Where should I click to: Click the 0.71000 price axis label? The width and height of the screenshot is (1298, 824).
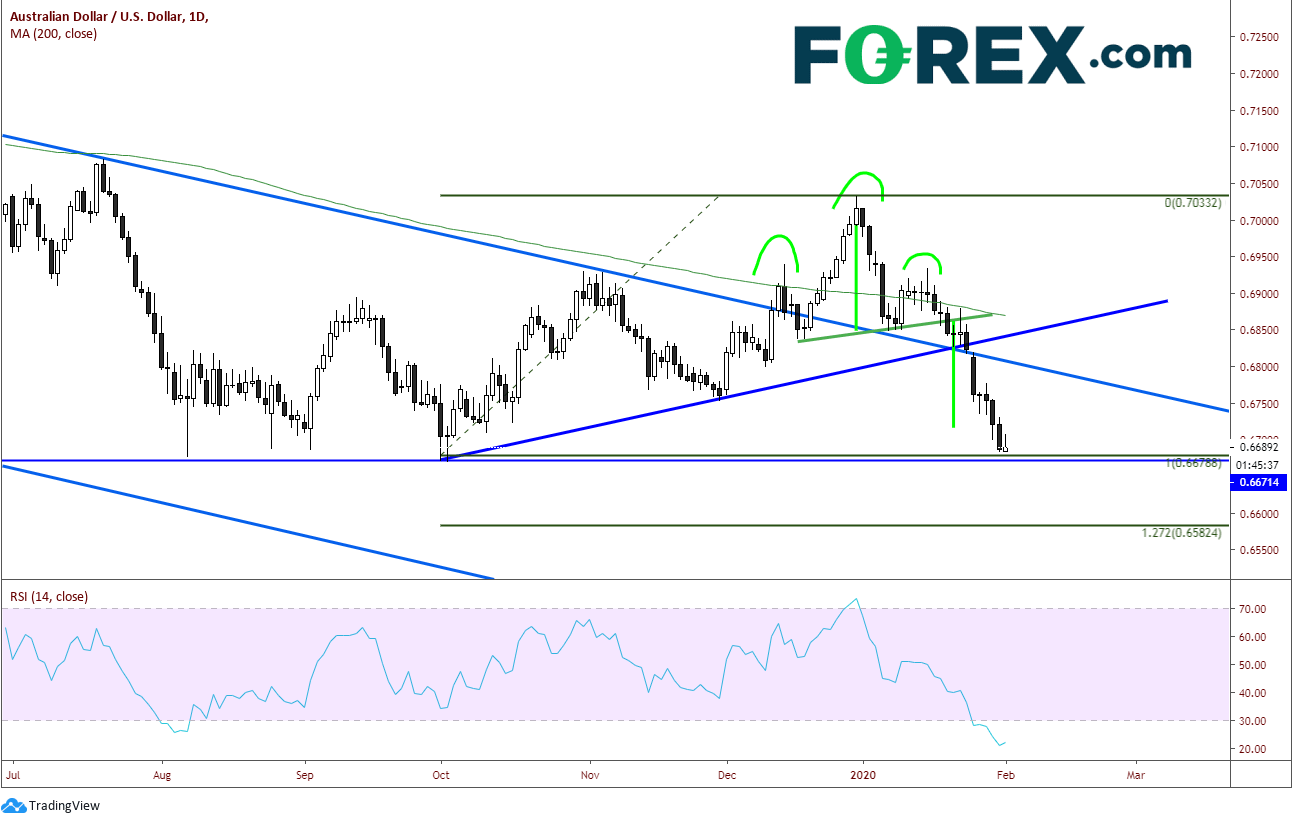click(x=1259, y=147)
